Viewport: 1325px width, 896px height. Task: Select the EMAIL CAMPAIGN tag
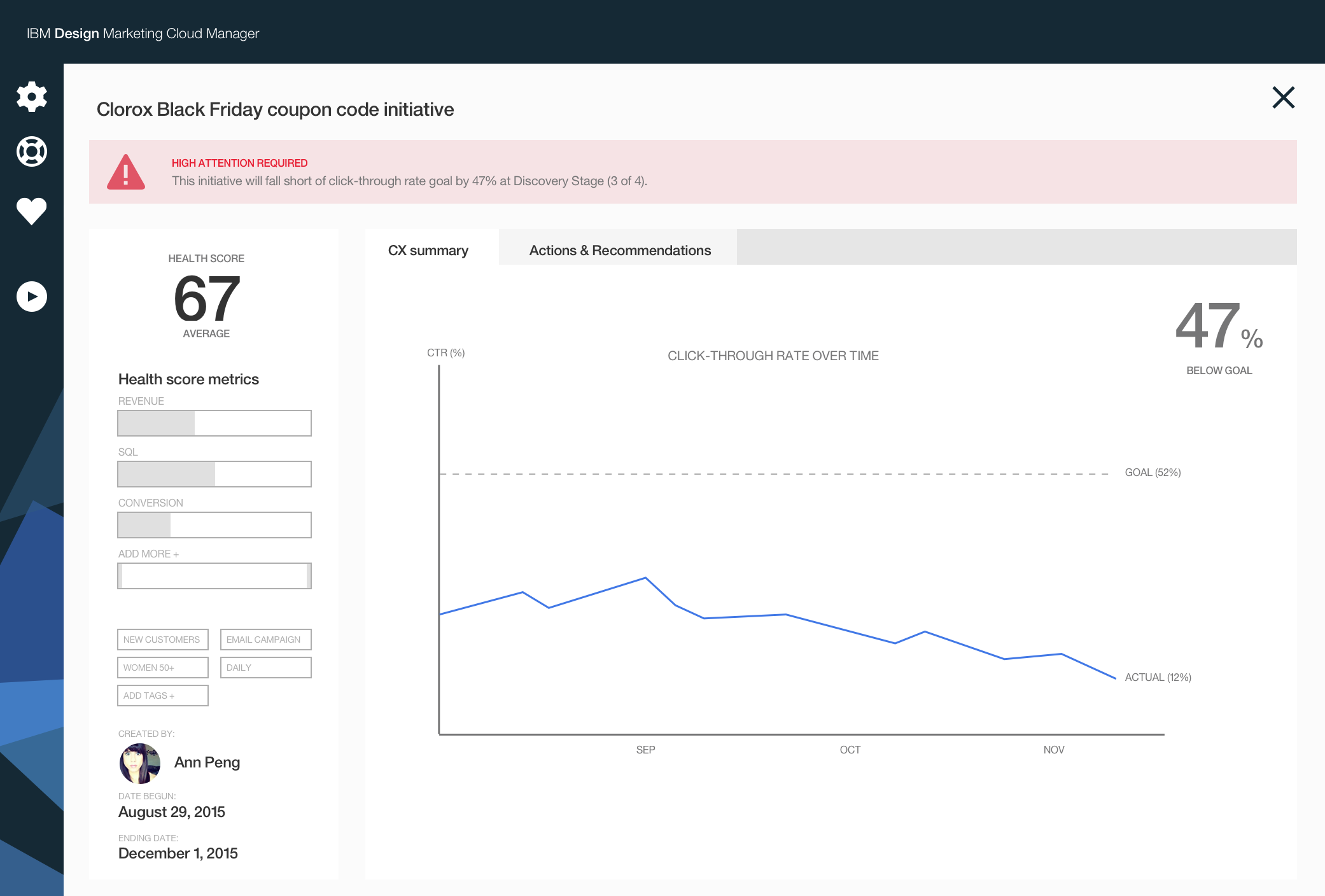tap(266, 640)
